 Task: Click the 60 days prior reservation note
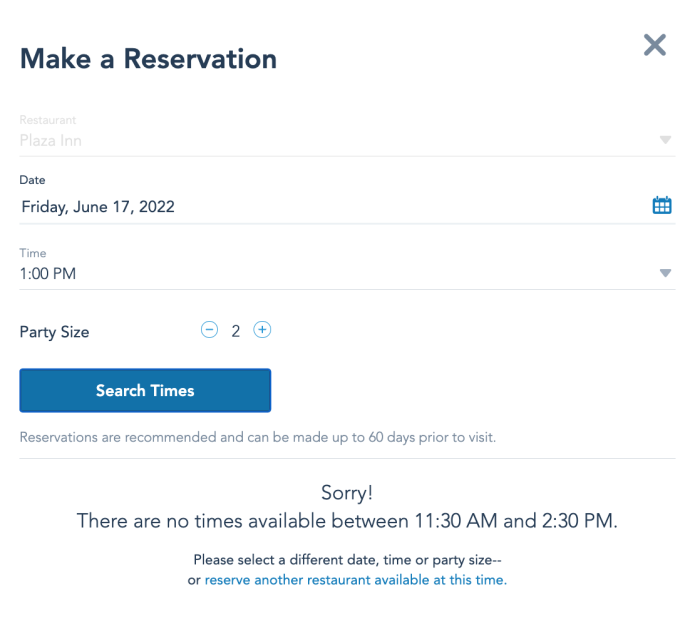258,437
